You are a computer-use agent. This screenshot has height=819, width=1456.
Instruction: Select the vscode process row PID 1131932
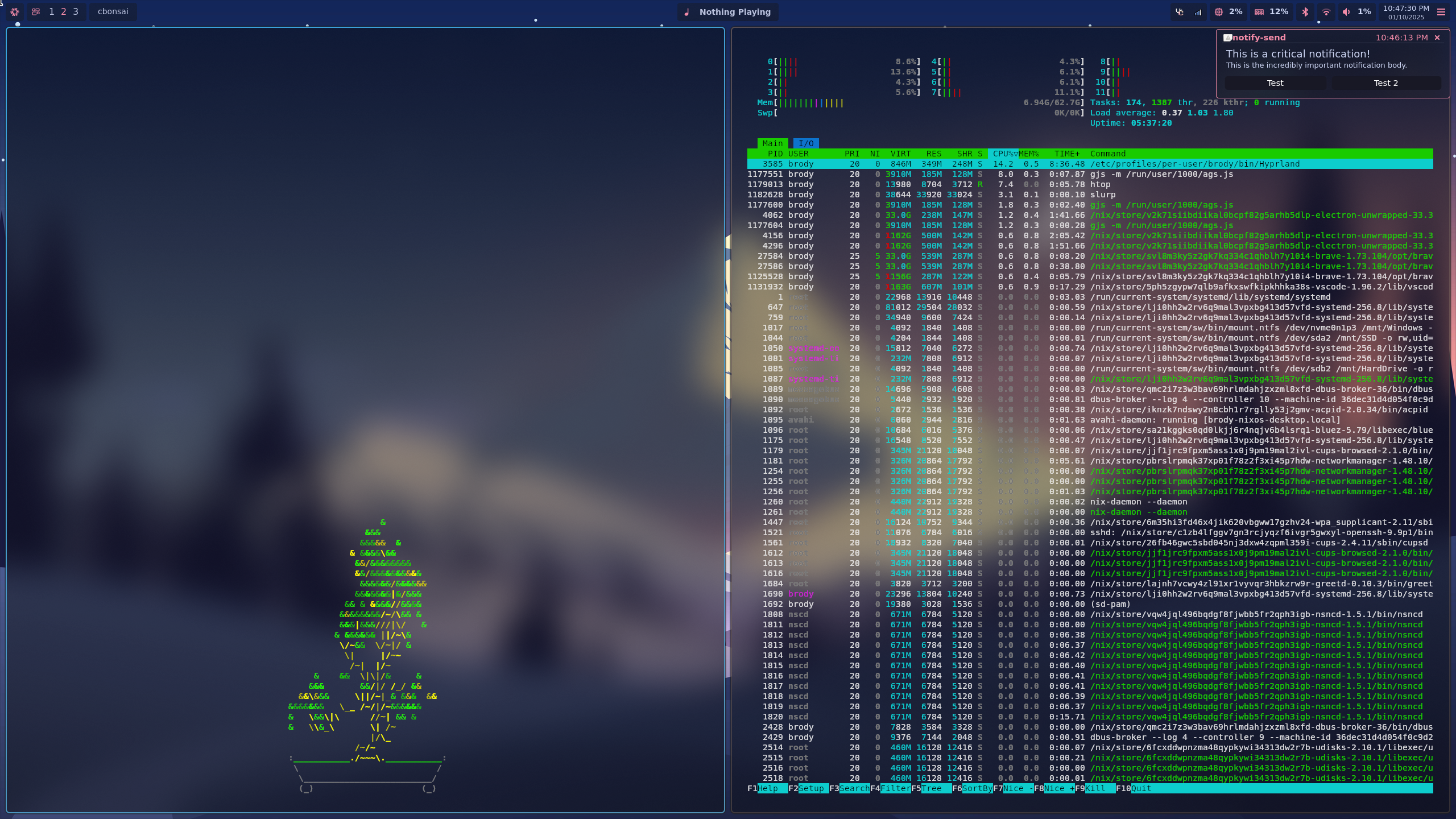pos(1090,287)
